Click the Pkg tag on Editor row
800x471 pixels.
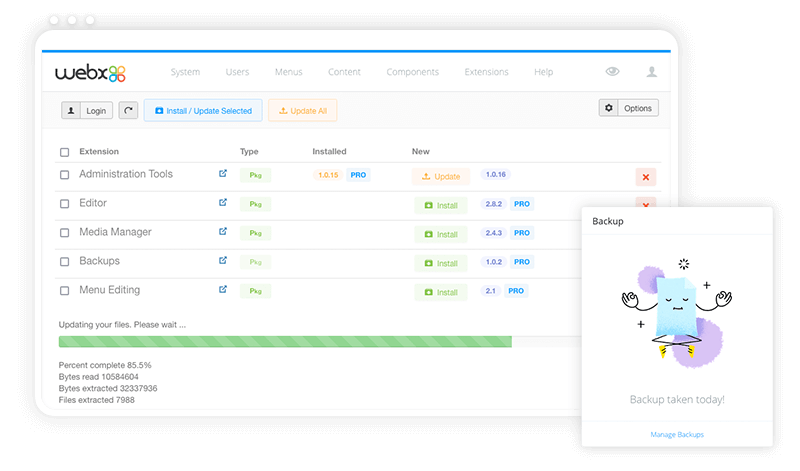256,204
